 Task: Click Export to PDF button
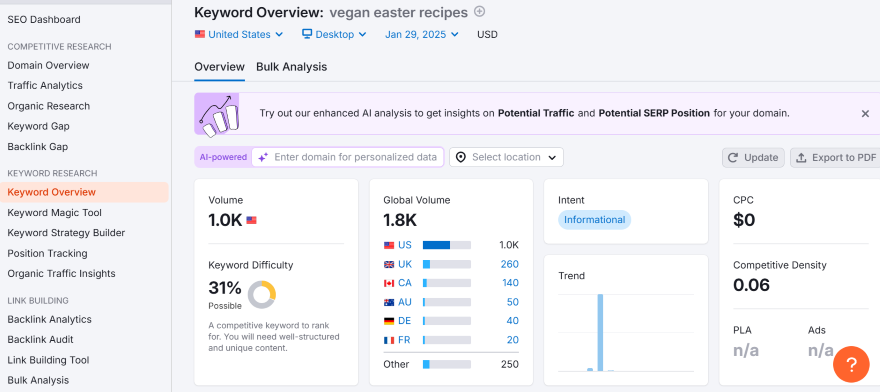click(x=836, y=158)
